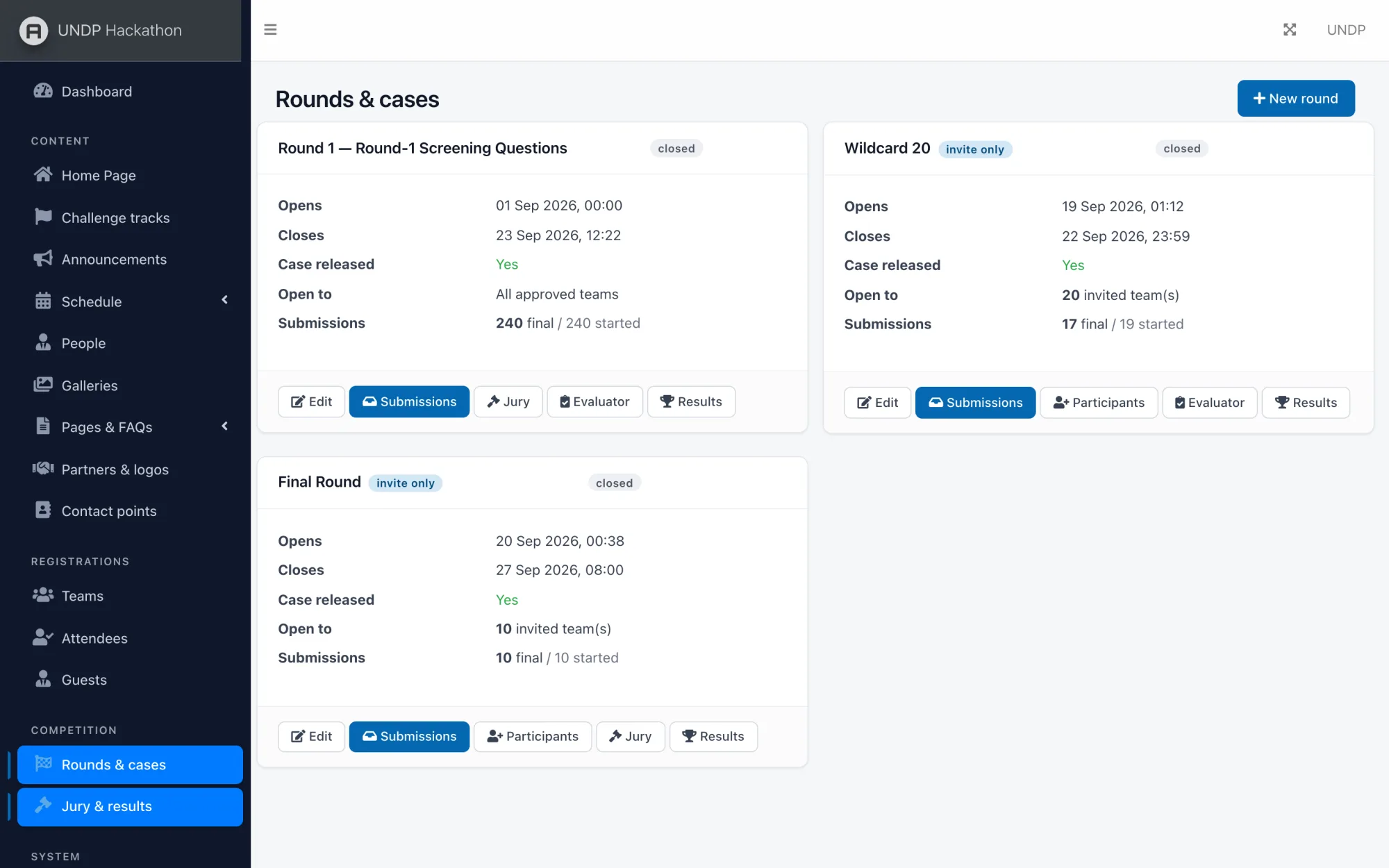Screen dimensions: 1389x868
Task: Open the UNDP user menu
Action: 1346,30
